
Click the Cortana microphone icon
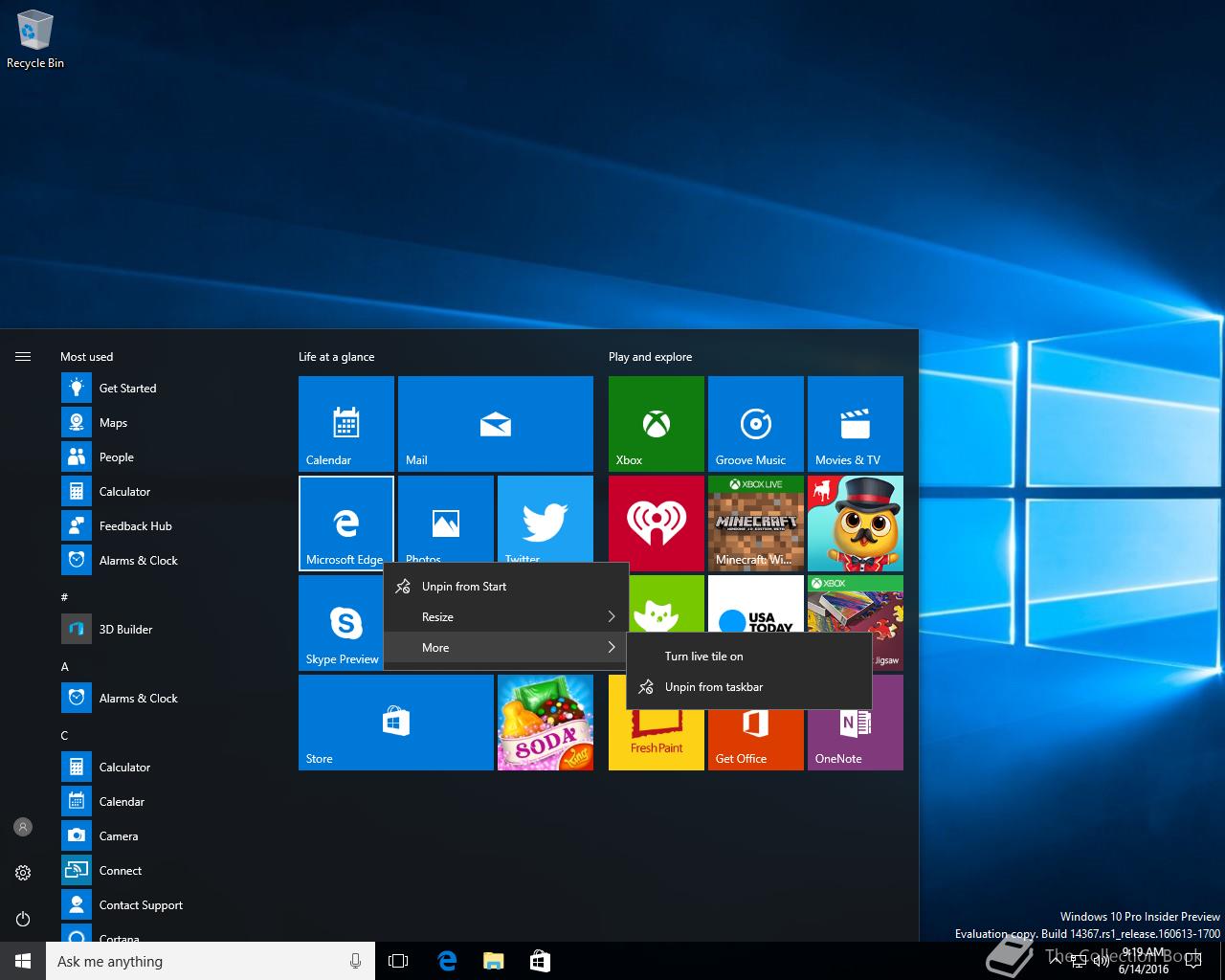pos(355,961)
